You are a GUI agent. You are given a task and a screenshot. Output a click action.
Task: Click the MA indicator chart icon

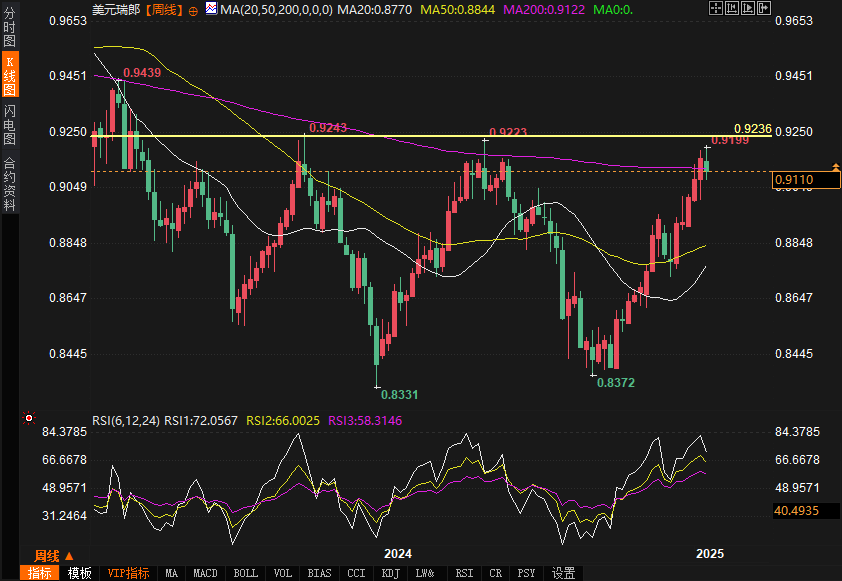210,9
